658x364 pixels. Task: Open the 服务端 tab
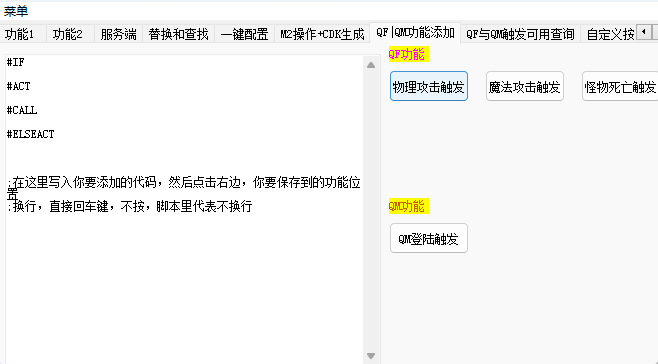[119, 34]
